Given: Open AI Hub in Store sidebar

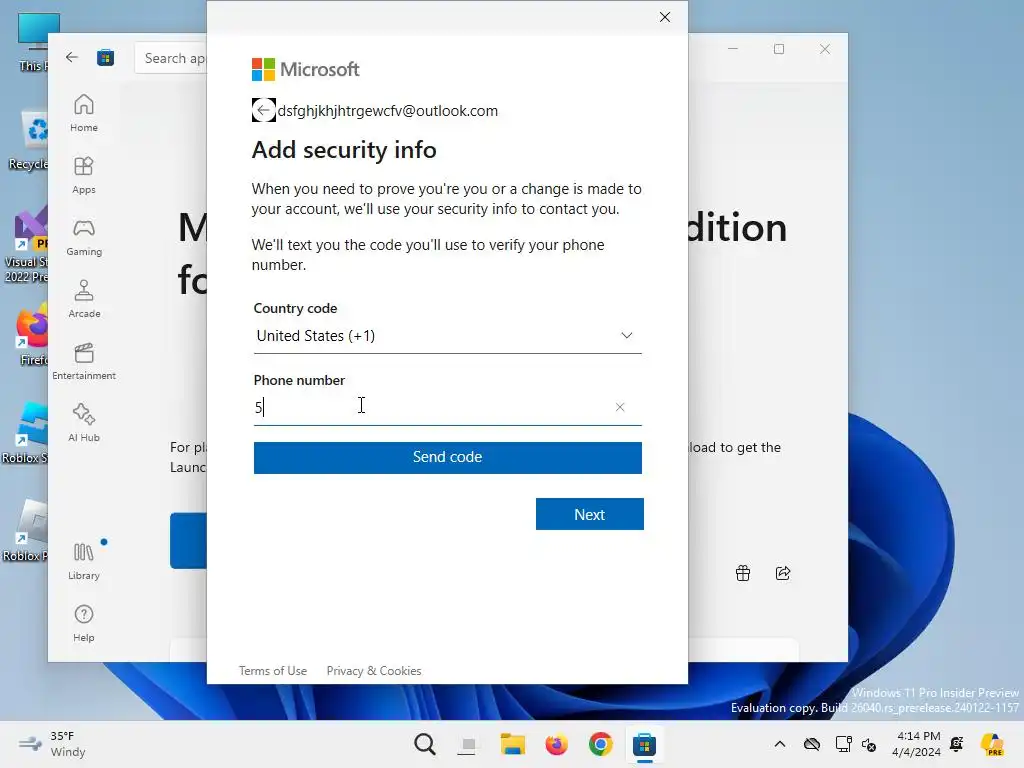Looking at the screenshot, I should [84, 423].
